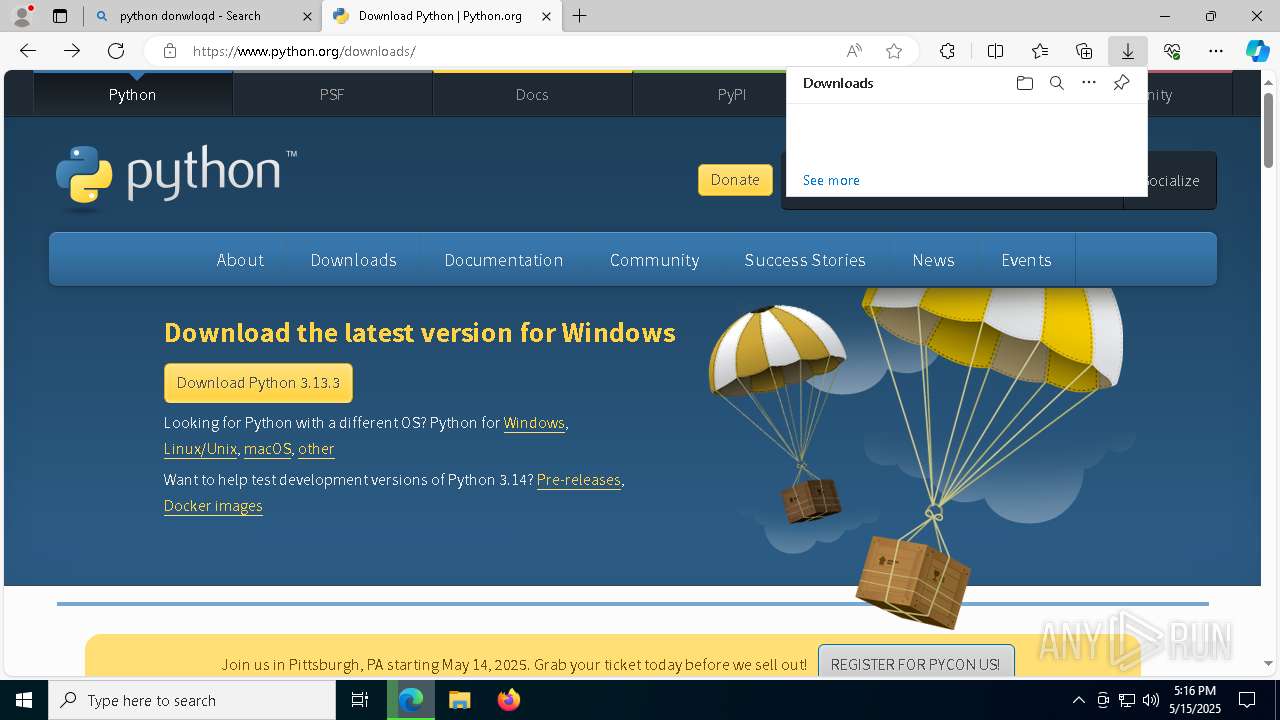Launch Firefox from taskbar
Image resolution: width=1280 pixels, height=720 pixels.
pos(508,700)
